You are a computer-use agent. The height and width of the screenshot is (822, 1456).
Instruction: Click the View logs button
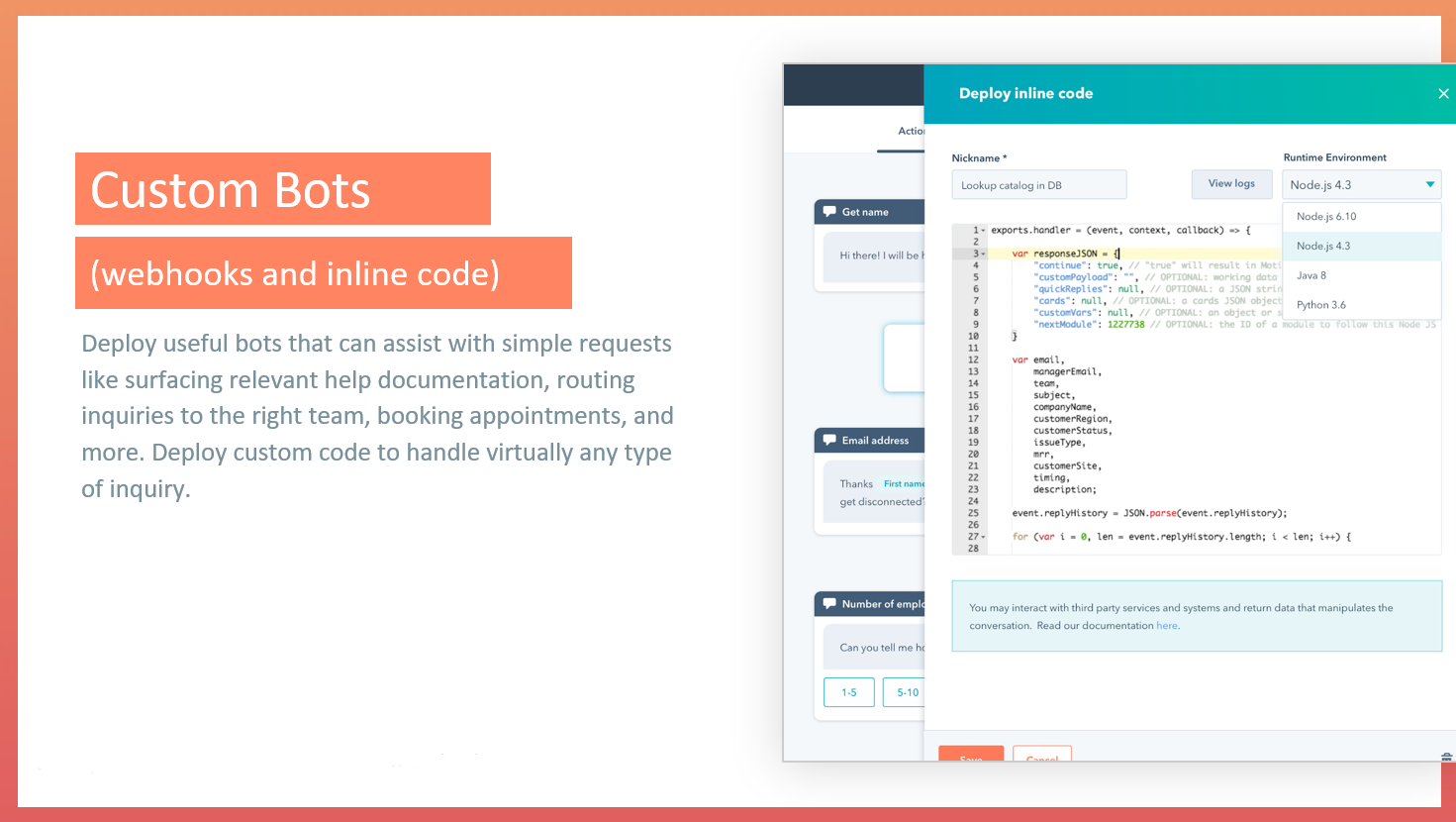[1231, 184]
